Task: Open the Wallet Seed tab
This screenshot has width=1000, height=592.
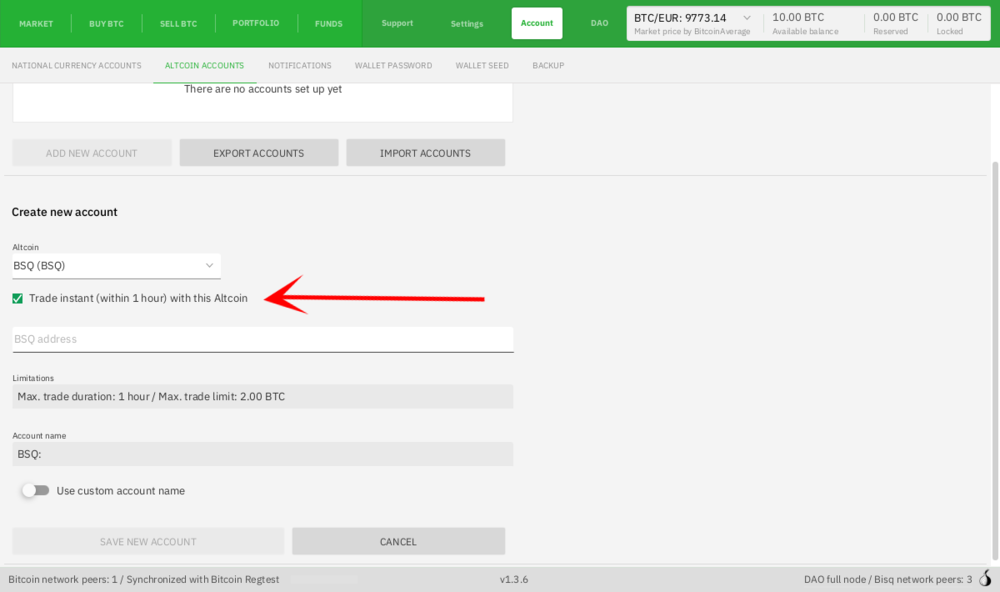Action: click(482, 66)
